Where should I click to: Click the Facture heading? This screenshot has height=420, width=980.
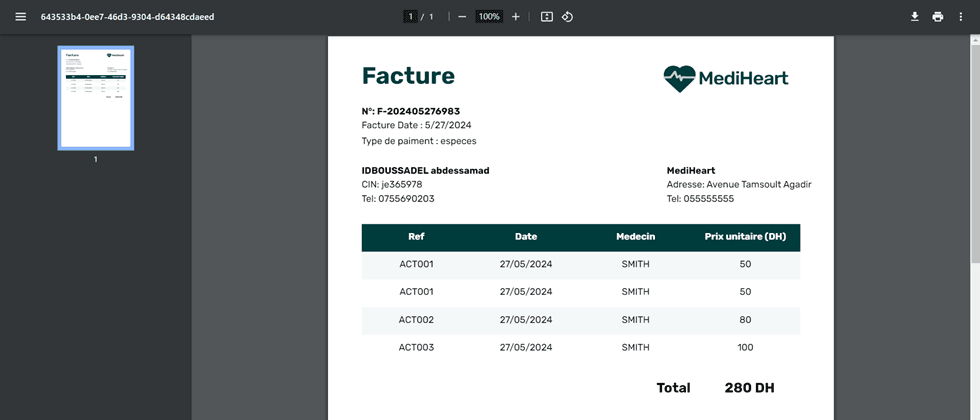click(408, 76)
